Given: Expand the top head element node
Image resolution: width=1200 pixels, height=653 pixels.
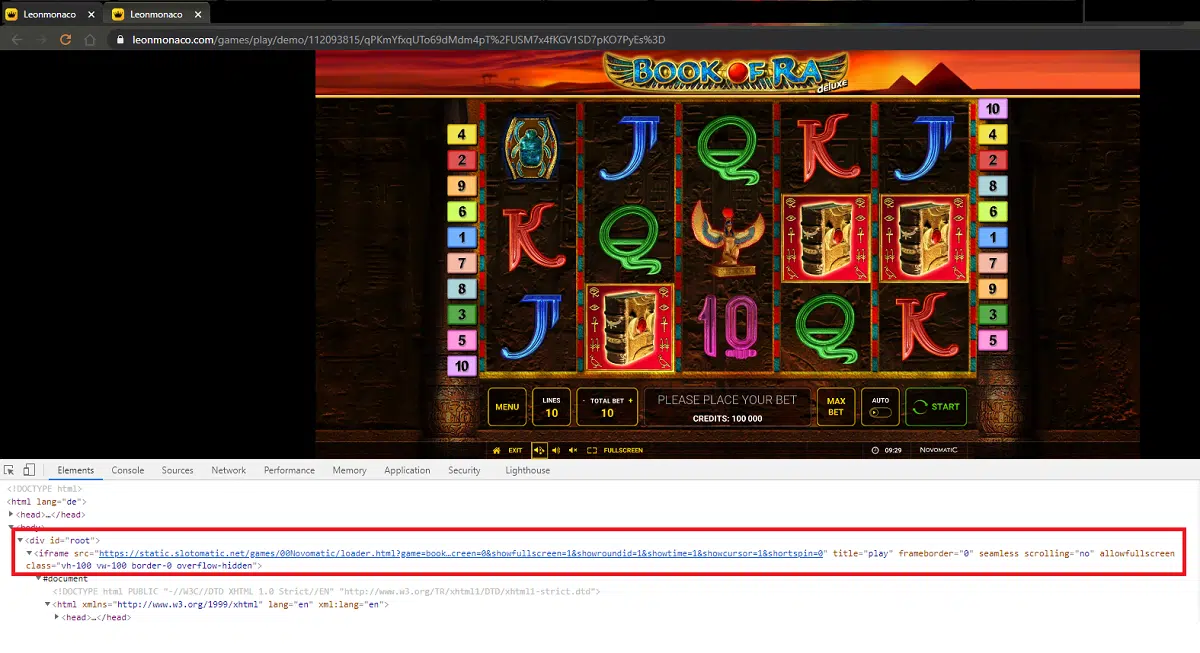Looking at the screenshot, I should (11, 514).
